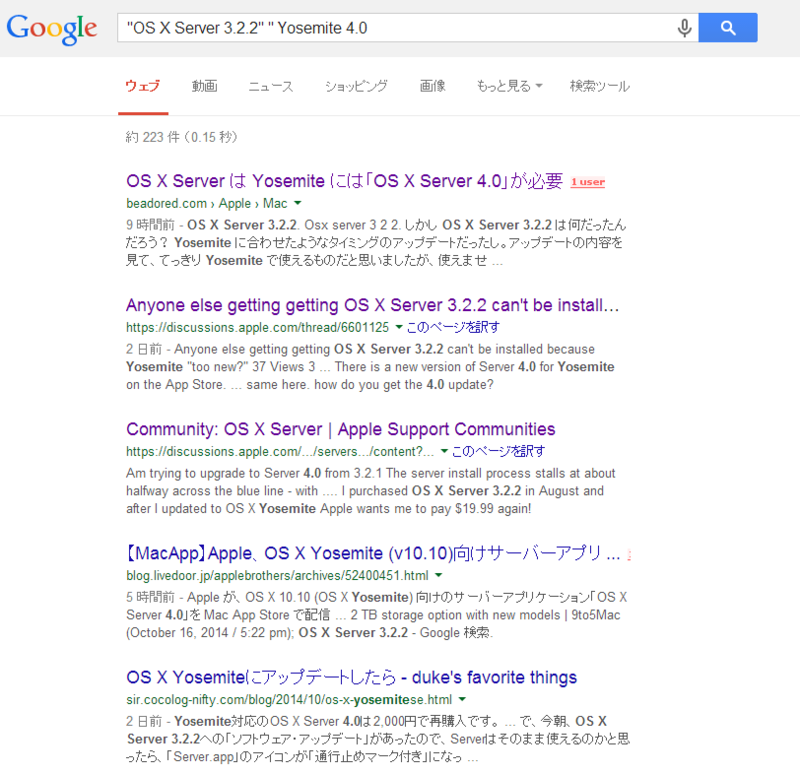Open dropdown arrow beside sir.cocolog-nifty.com URL
The height and width of the screenshot is (774, 800).
tap(462, 699)
